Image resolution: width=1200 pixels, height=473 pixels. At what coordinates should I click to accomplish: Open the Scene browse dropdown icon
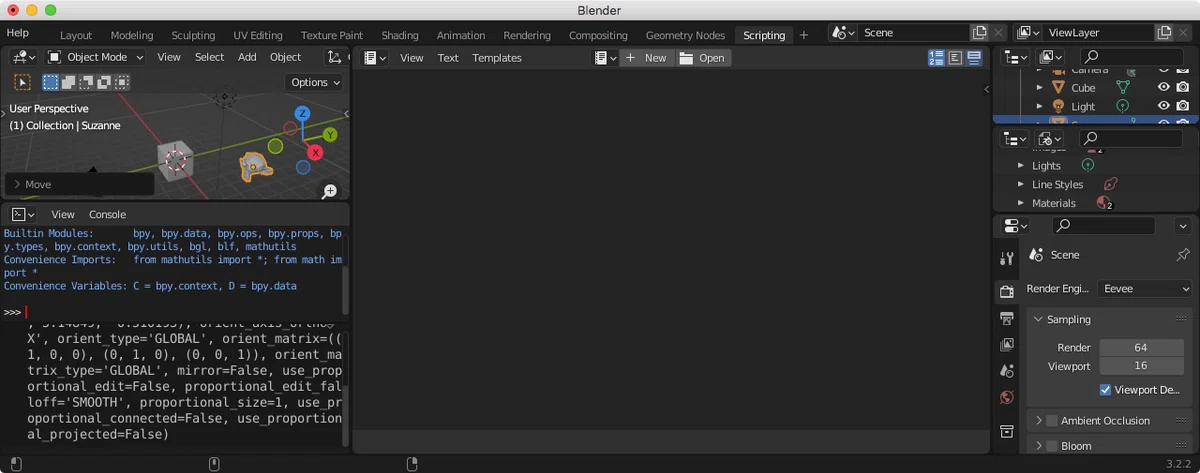[x=843, y=33]
